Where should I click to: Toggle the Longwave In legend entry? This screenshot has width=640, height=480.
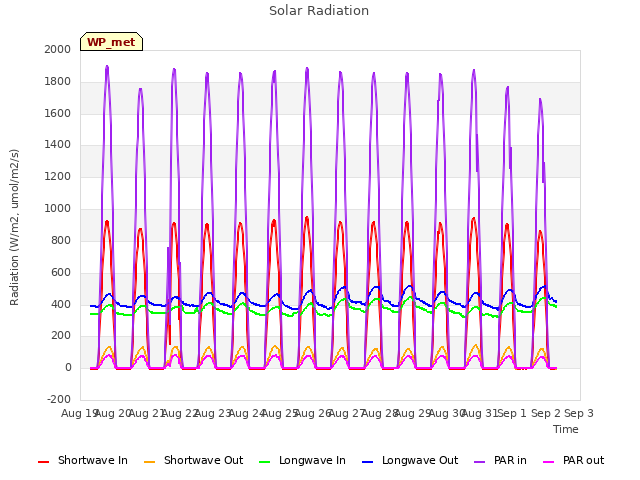coord(302,461)
